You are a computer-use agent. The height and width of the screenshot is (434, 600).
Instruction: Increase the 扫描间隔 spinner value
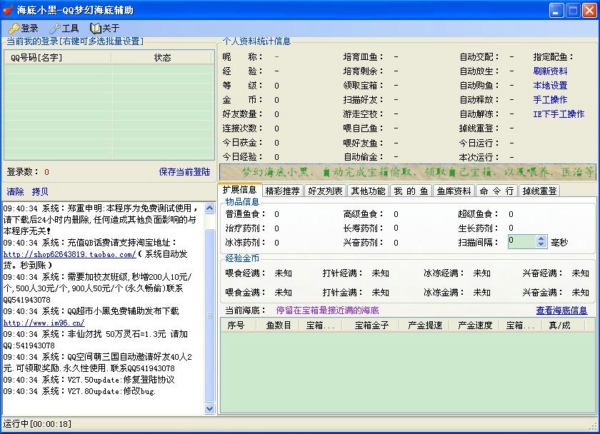tap(541, 238)
